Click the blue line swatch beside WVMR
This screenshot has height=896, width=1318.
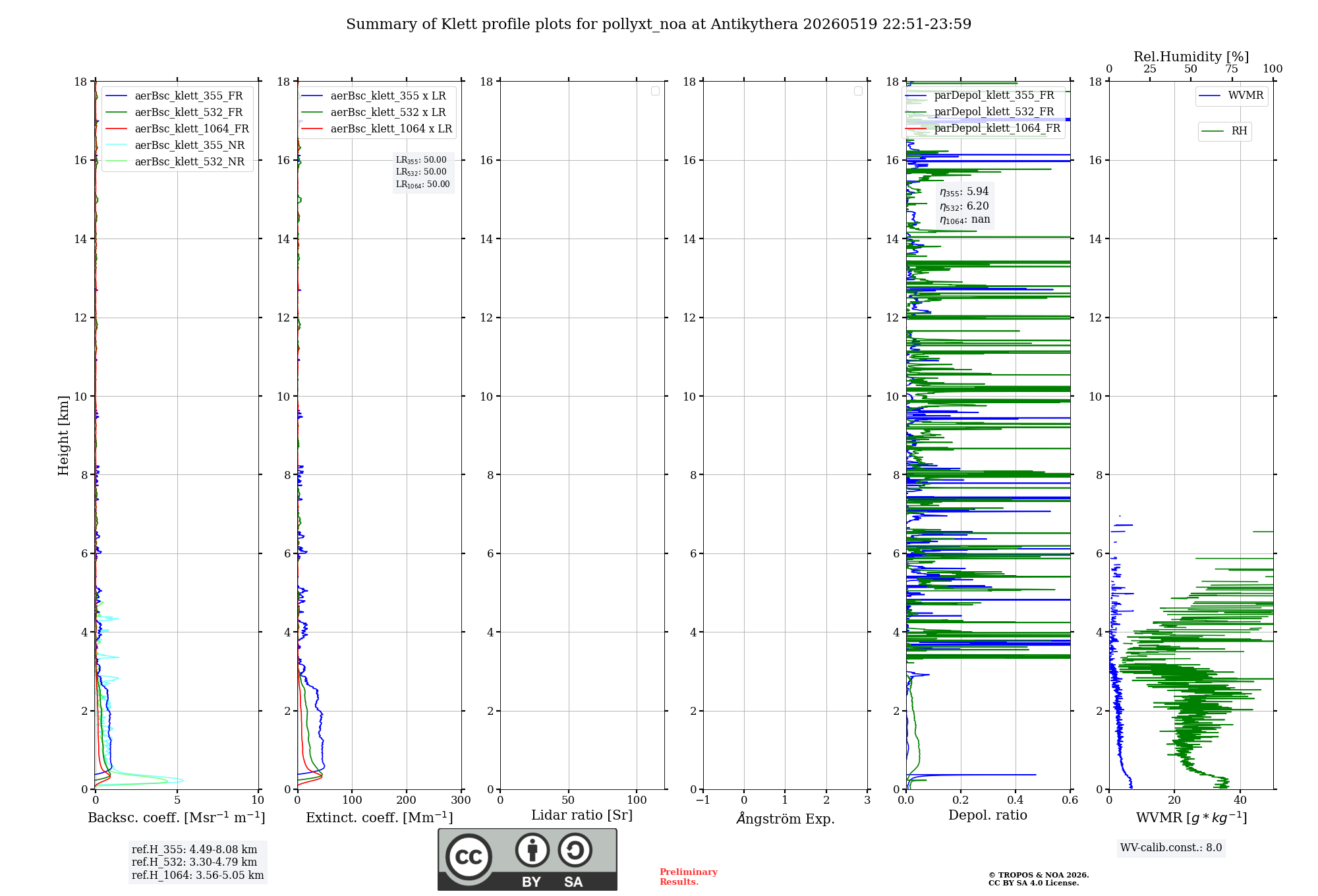point(1210,96)
